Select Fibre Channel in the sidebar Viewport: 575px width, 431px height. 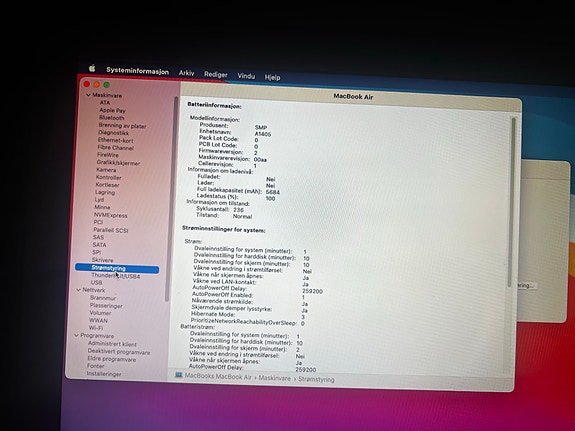[115, 148]
